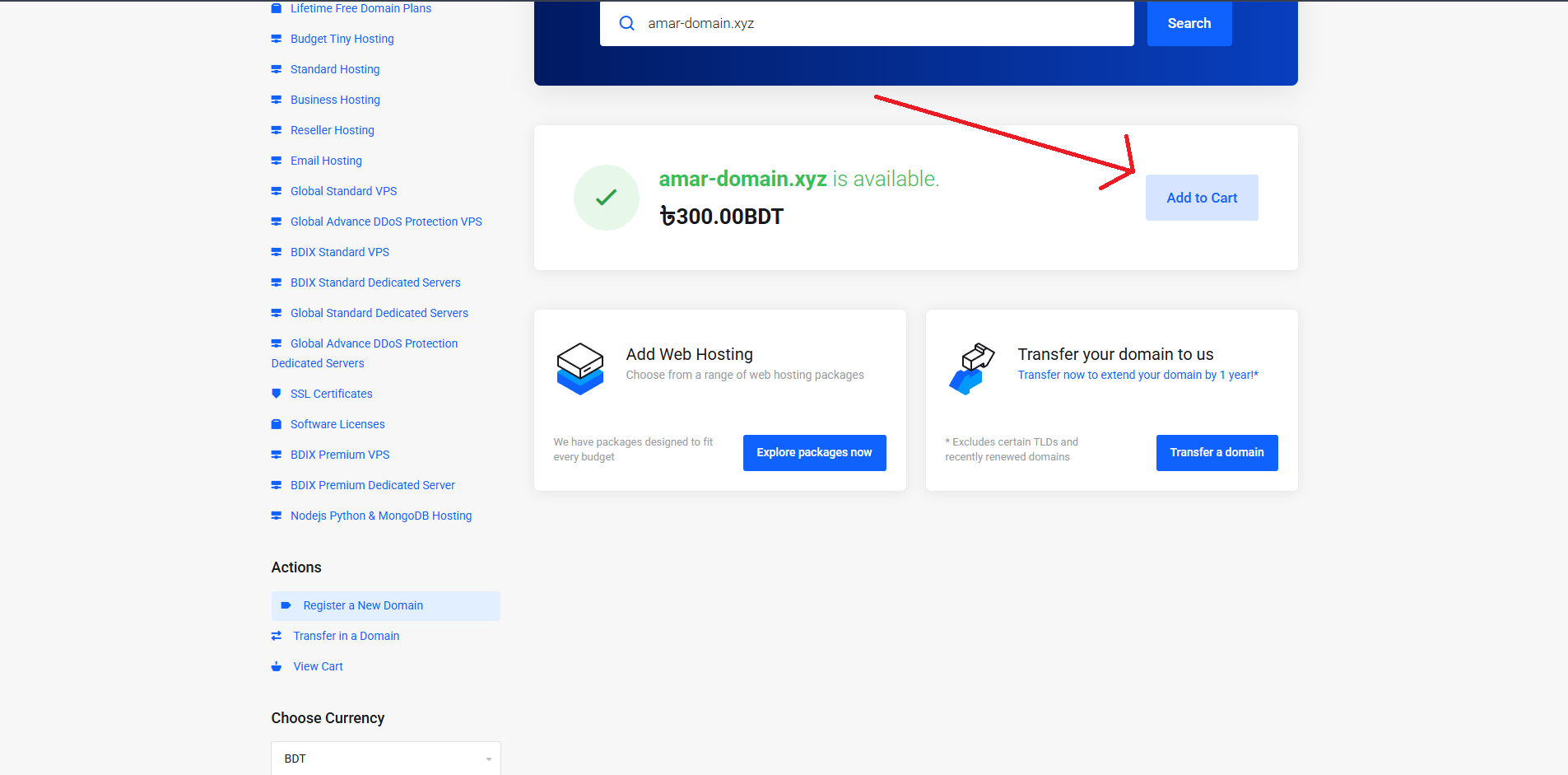
Task: Click the Global Standard Dedicated Servers icon
Action: pyautogui.click(x=277, y=313)
